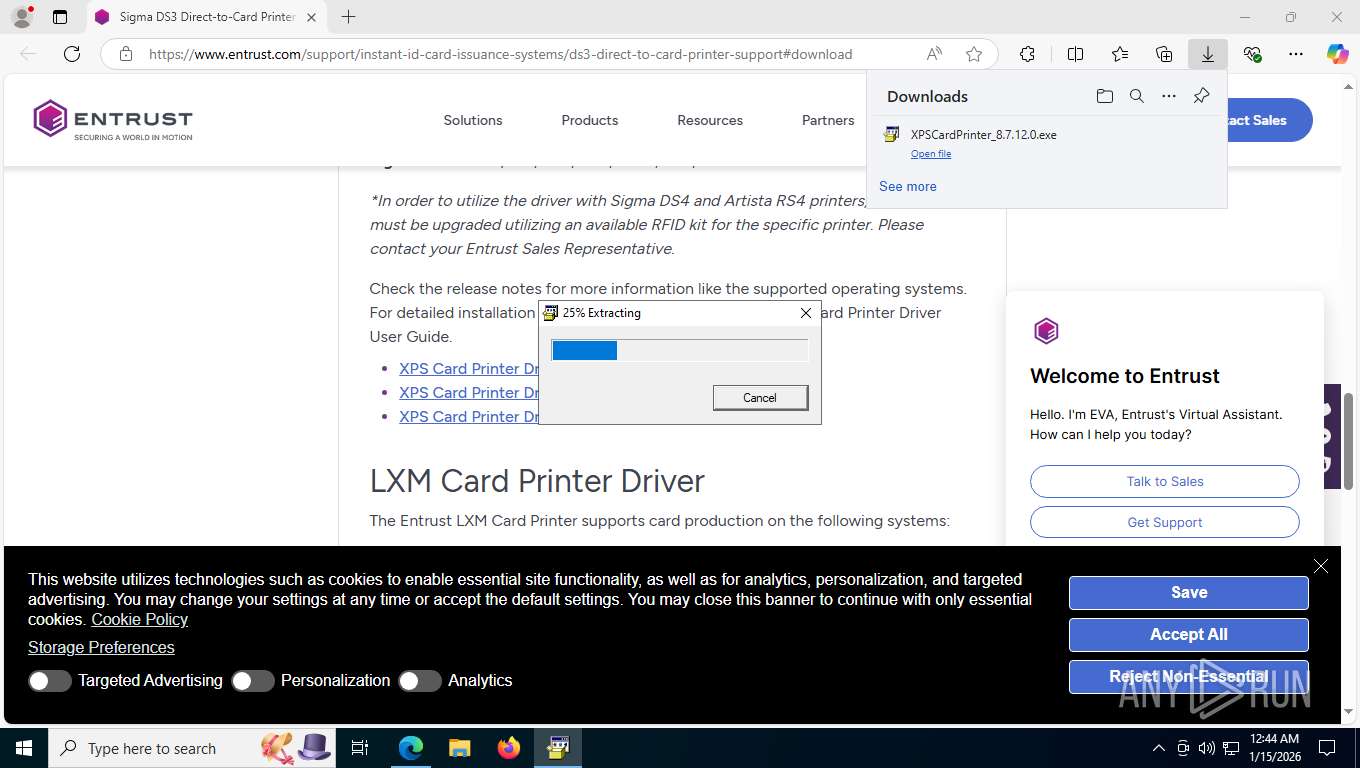
Task: Click EVA assistant logo icon
Action: click(1046, 331)
